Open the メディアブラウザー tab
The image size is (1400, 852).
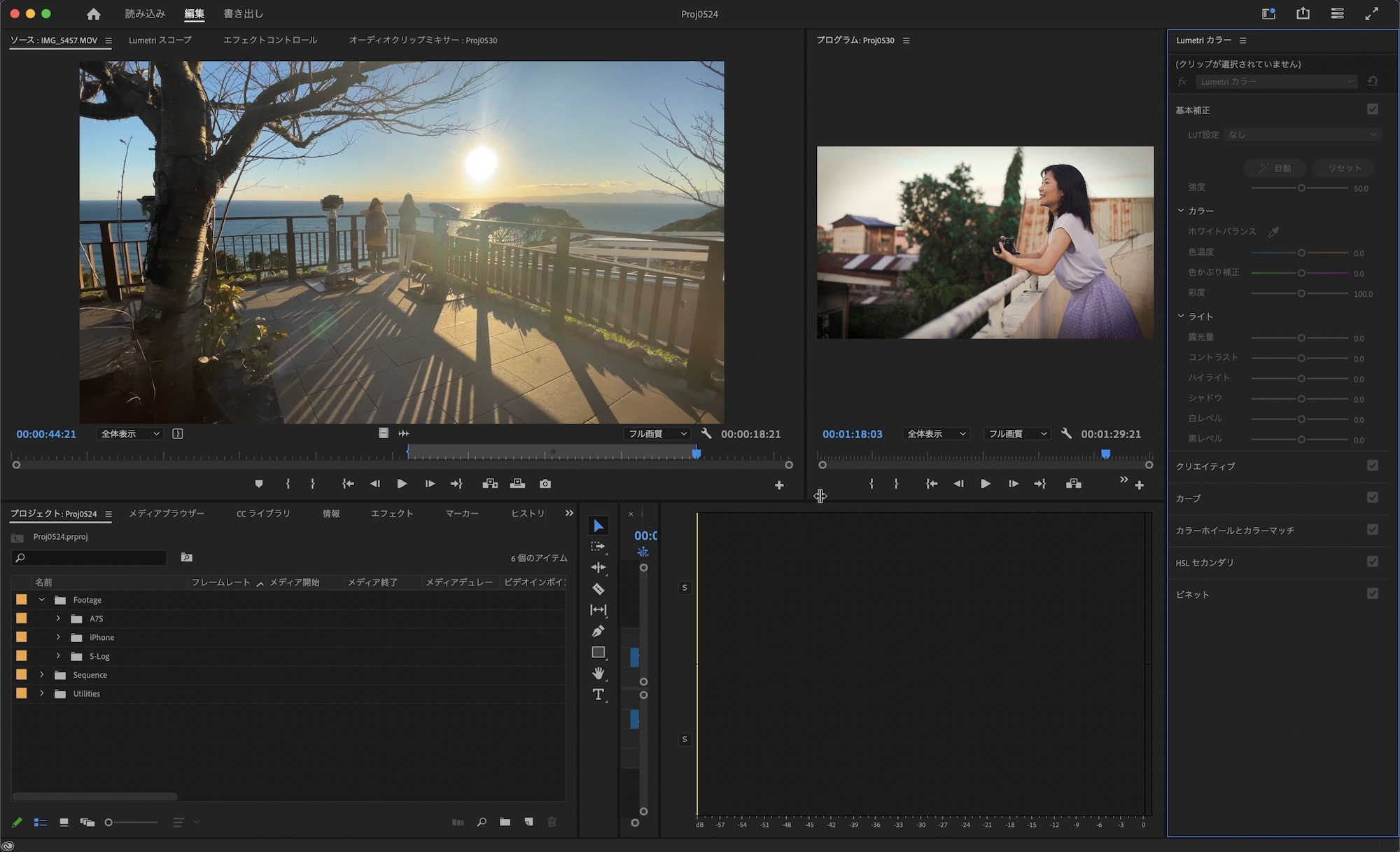tap(167, 513)
